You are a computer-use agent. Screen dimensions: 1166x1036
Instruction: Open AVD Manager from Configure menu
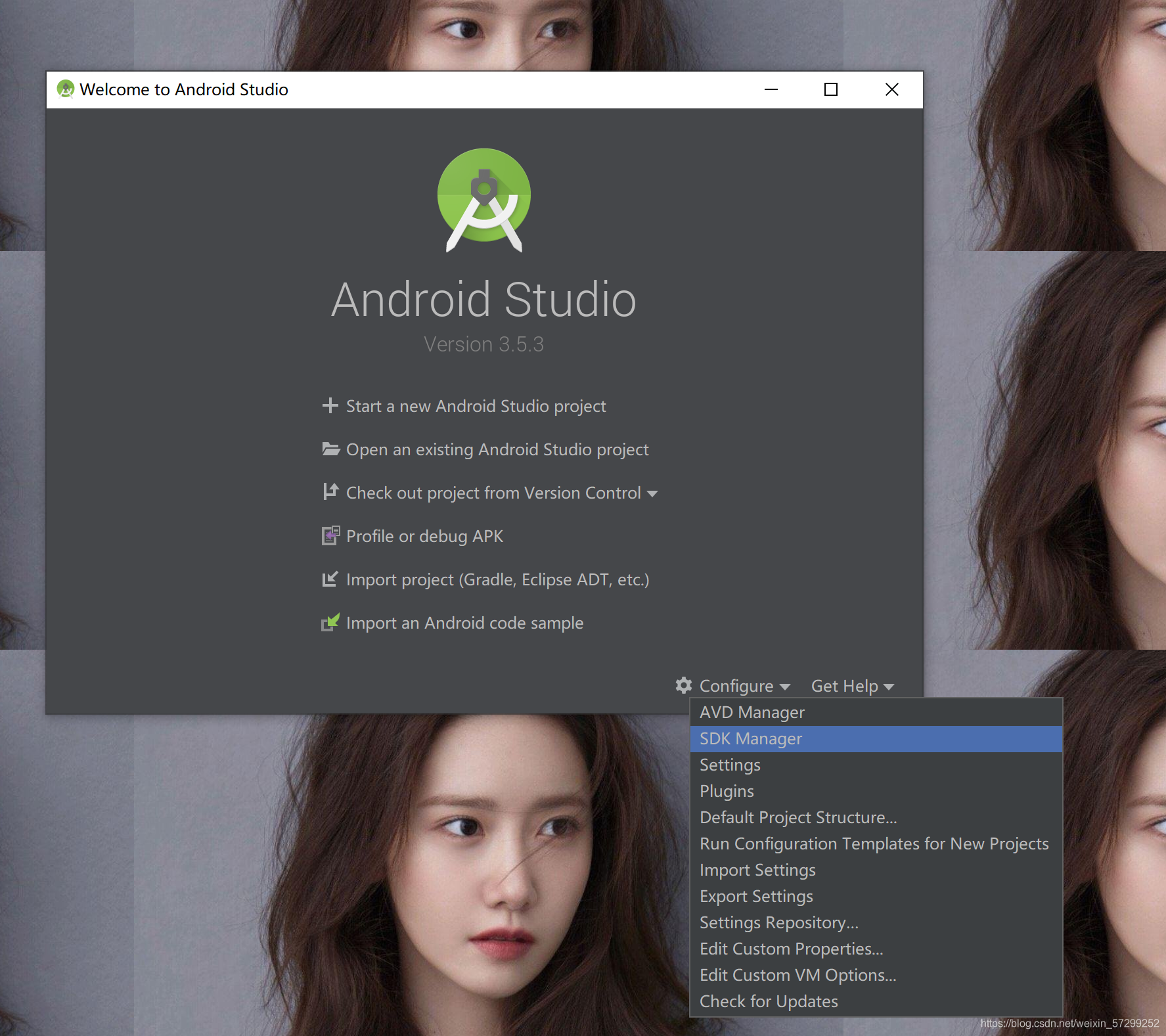pyautogui.click(x=876, y=712)
